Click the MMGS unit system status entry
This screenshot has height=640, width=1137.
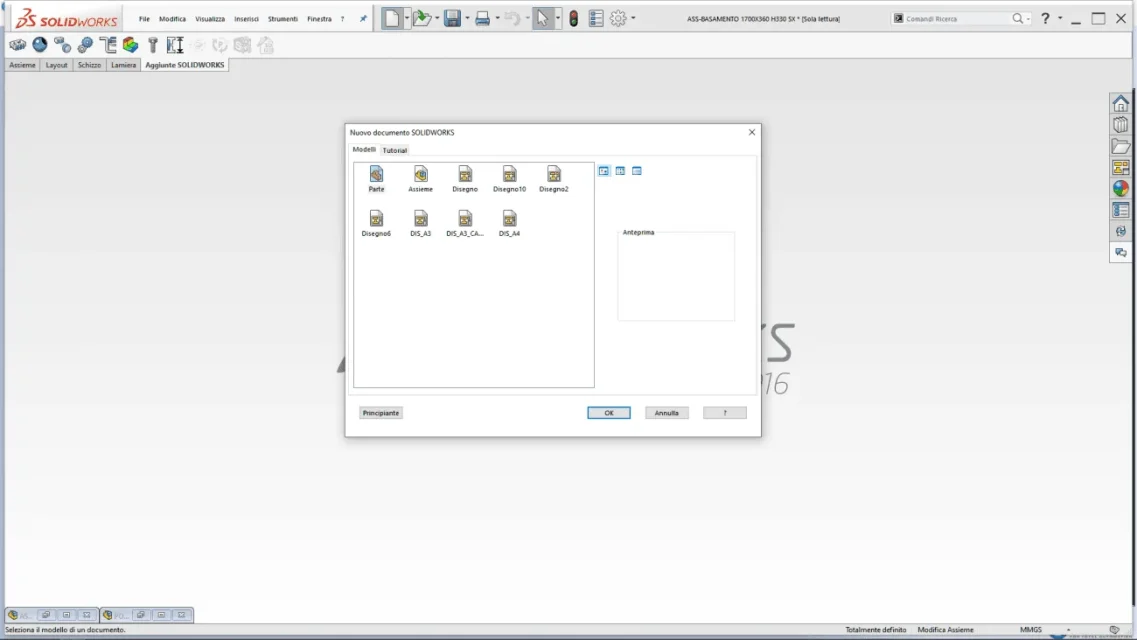point(1030,630)
